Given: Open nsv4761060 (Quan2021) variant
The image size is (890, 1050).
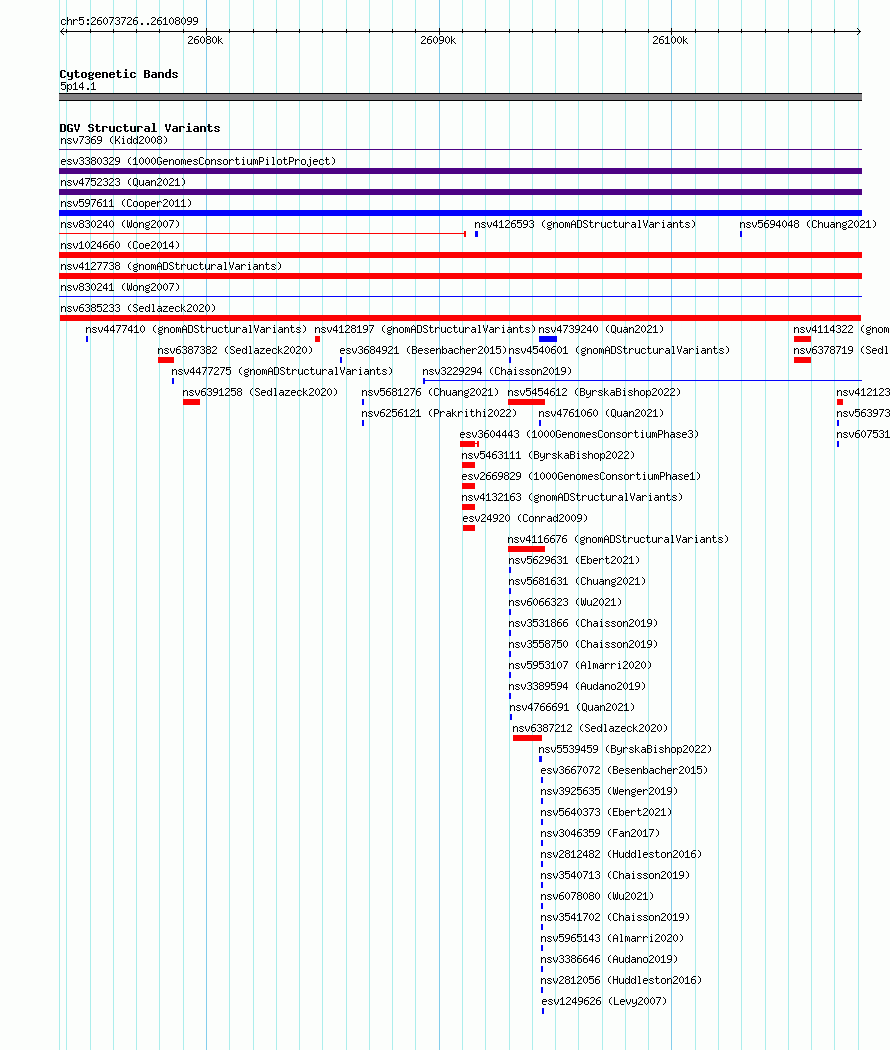Looking at the screenshot, I should point(601,414).
